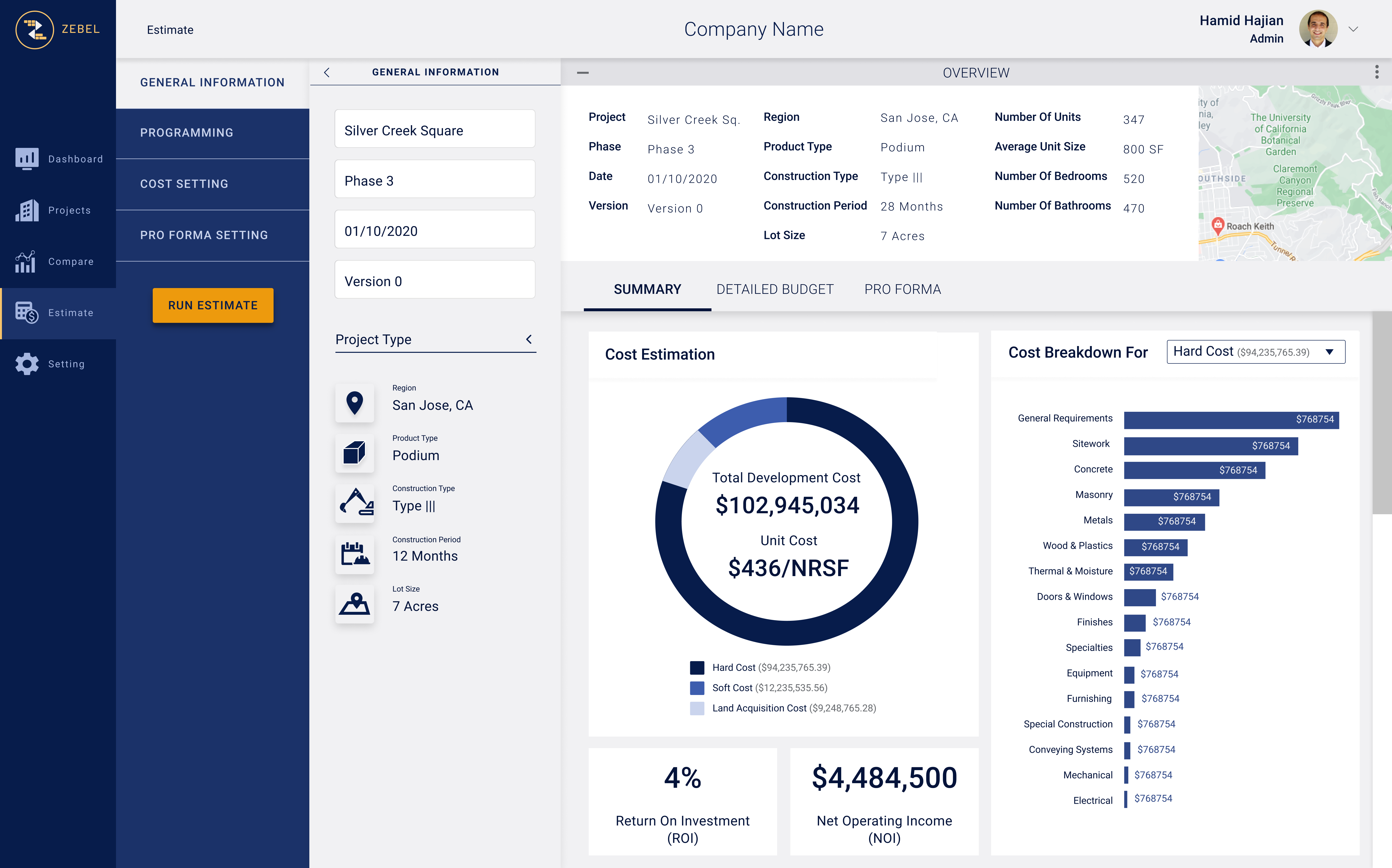The image size is (1392, 868).
Task: Select the General Information menu item
Action: click(212, 83)
